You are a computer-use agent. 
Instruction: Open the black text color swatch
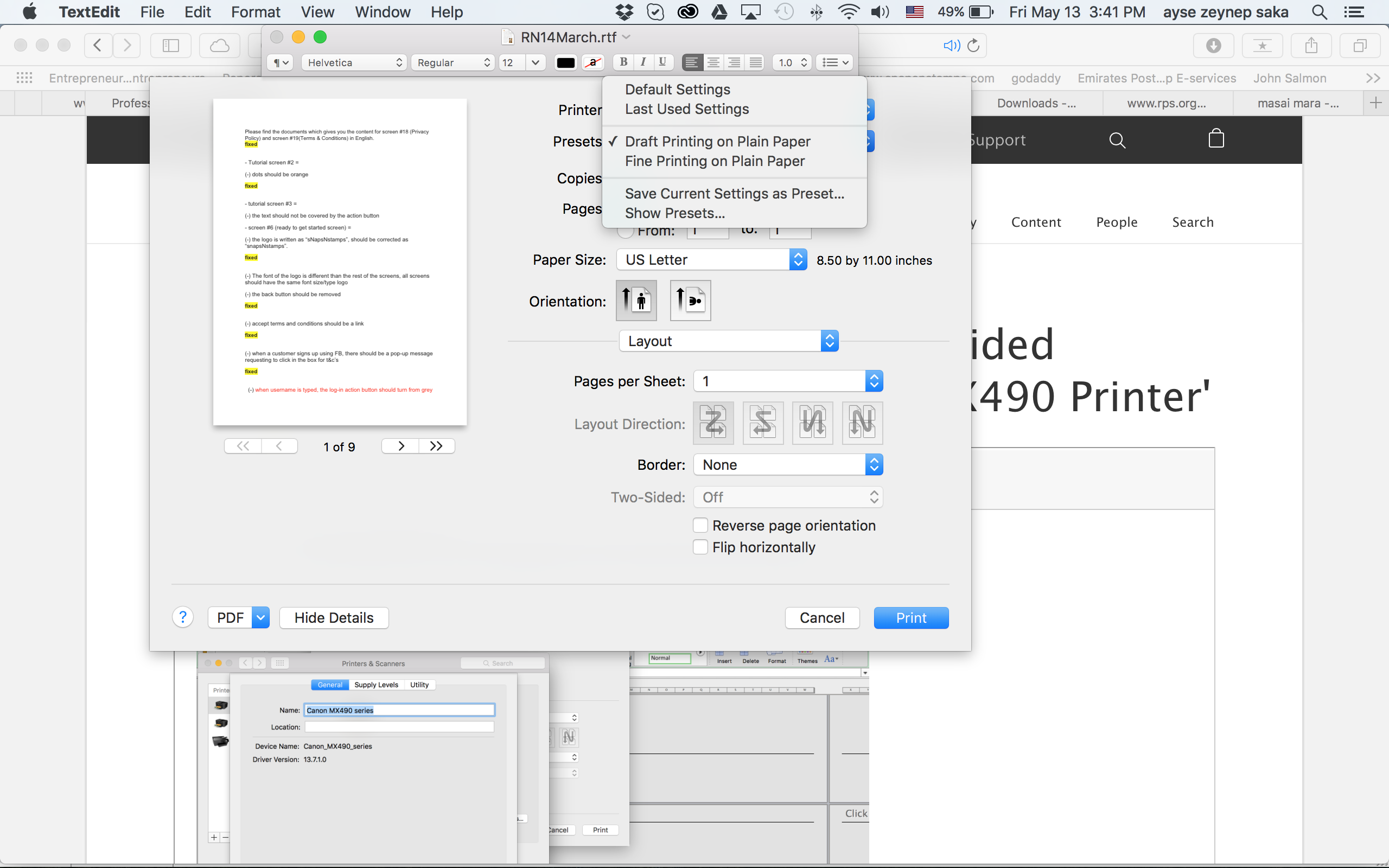click(x=565, y=62)
